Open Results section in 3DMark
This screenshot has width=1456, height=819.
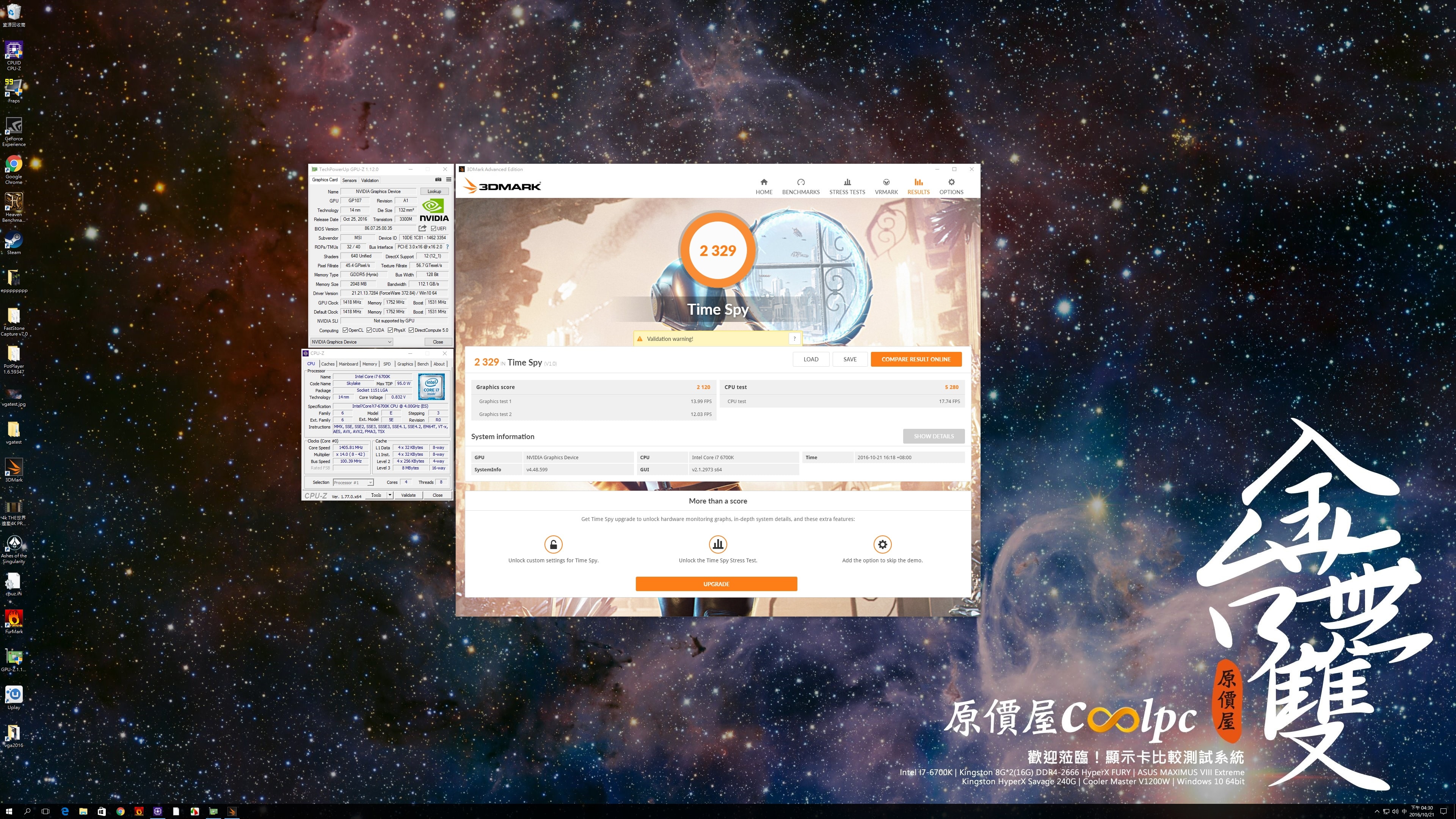(918, 186)
